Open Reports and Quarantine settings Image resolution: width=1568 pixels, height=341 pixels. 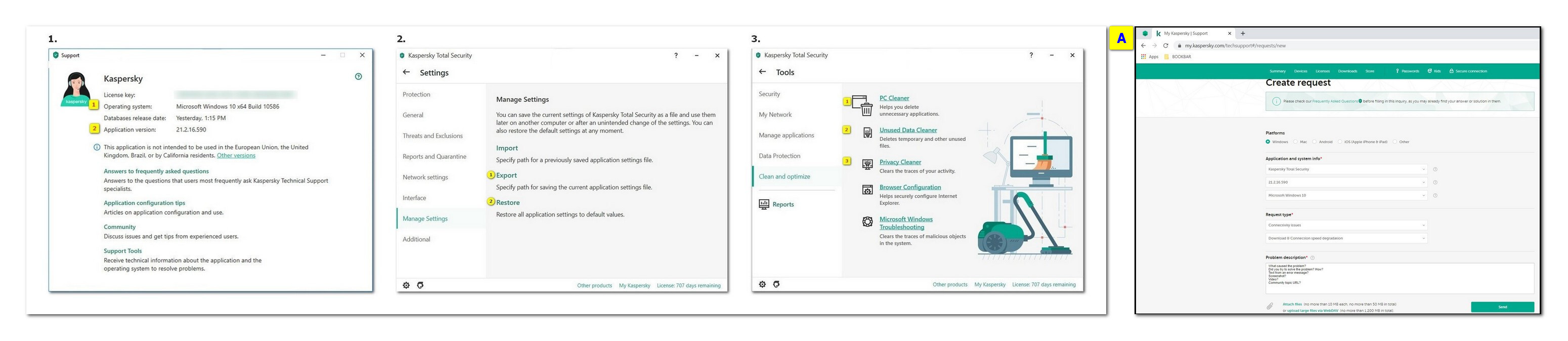pyautogui.click(x=434, y=156)
